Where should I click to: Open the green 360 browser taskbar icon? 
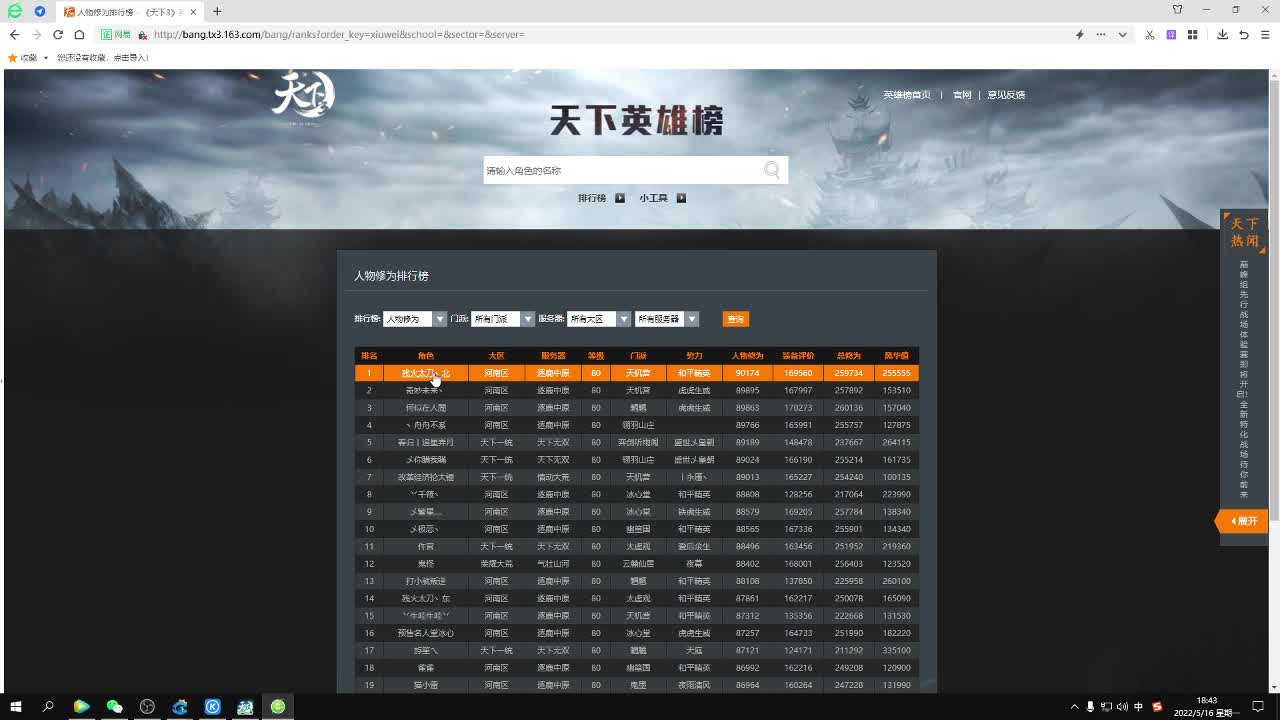pyautogui.click(x=278, y=707)
